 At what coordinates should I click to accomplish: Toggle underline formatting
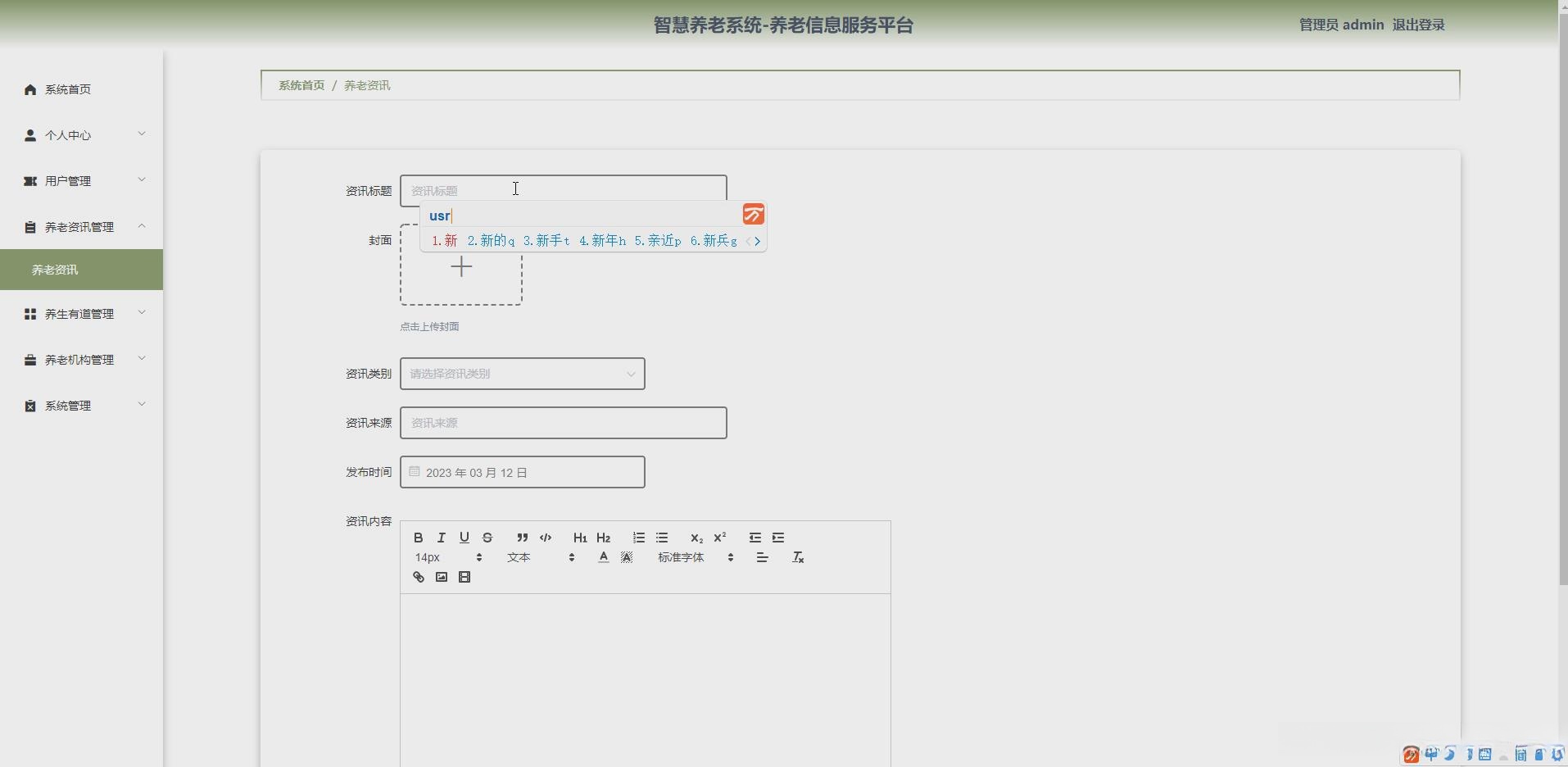coord(465,538)
